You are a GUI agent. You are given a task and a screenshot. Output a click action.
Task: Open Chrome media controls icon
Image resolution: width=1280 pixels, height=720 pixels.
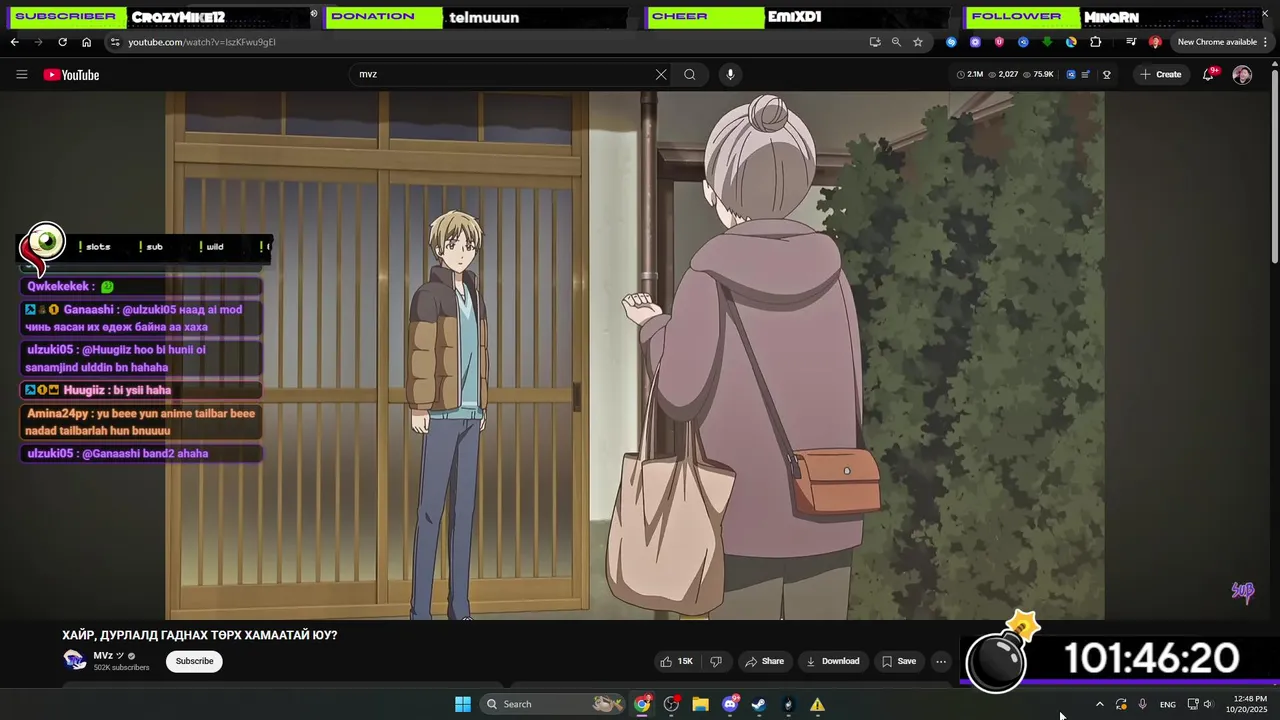[x=1131, y=42]
